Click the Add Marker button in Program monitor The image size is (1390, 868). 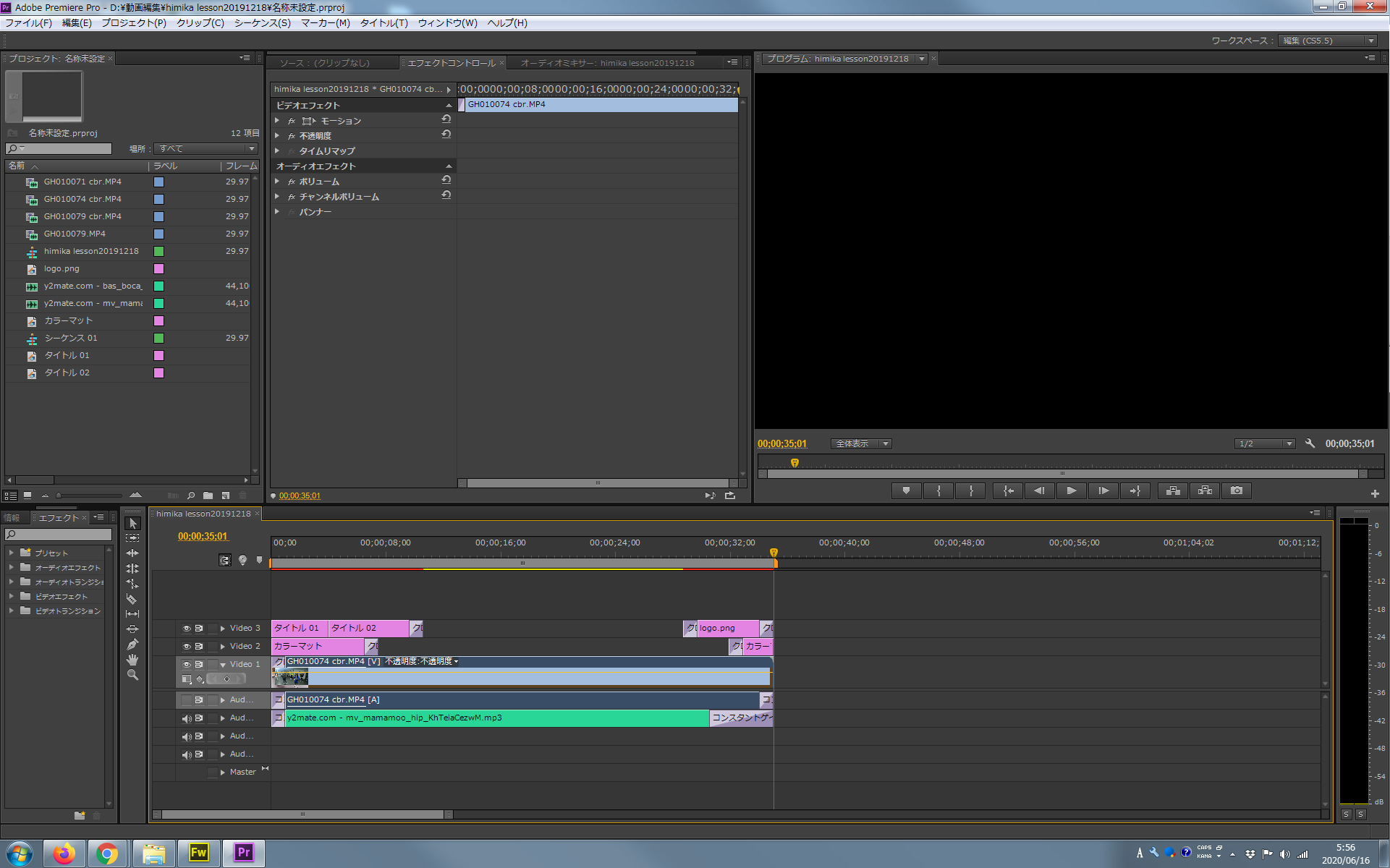pos(906,490)
